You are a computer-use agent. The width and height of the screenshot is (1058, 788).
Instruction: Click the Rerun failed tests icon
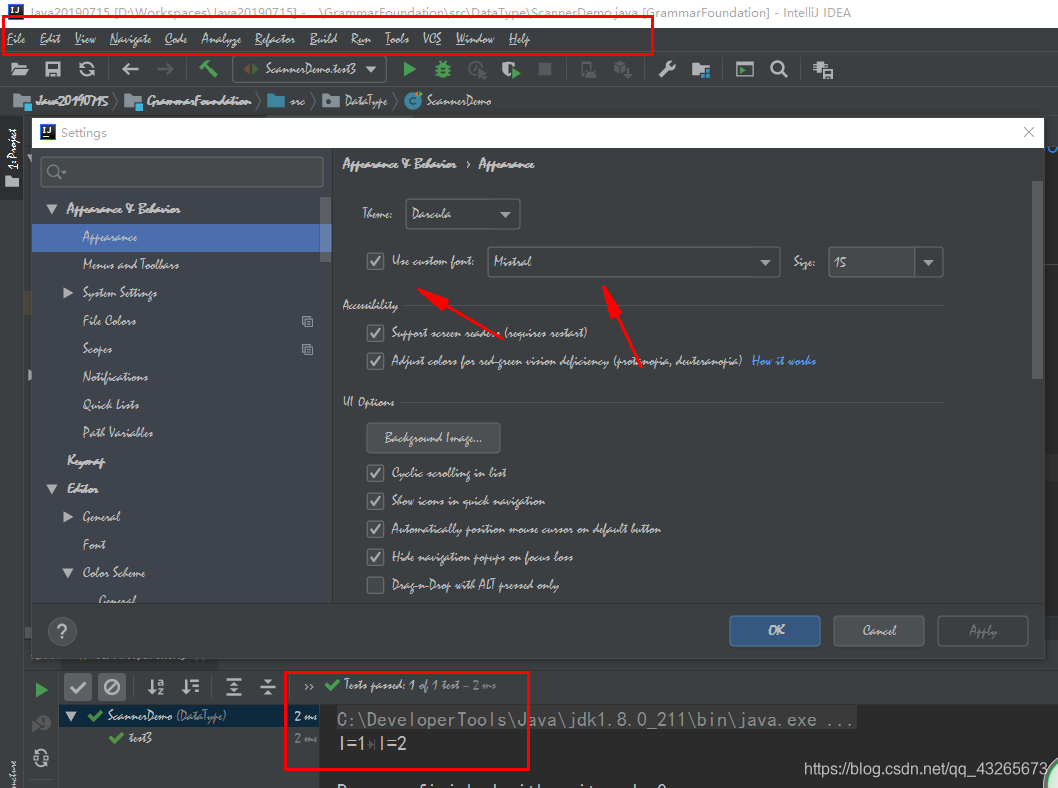coord(41,724)
